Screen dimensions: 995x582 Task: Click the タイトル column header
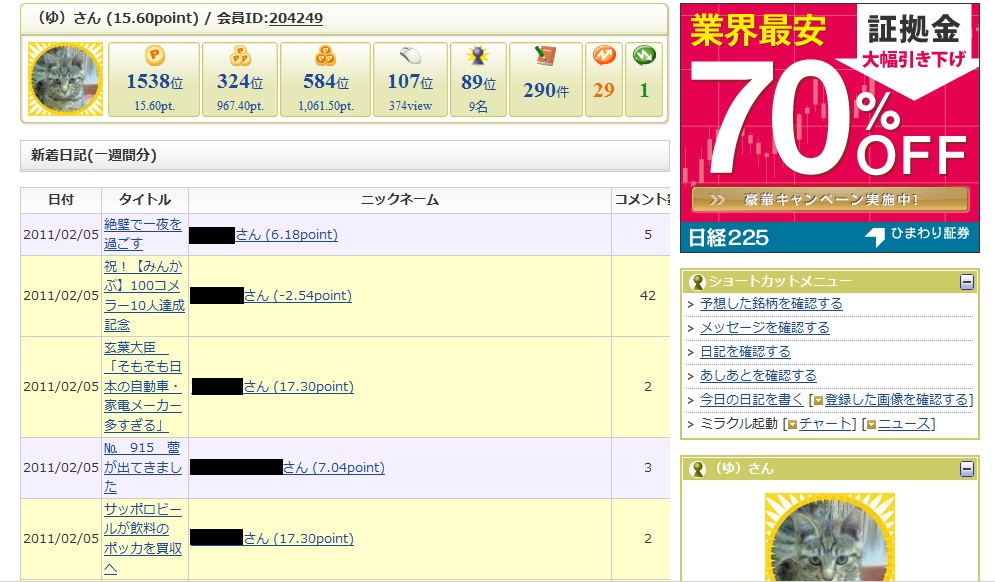click(x=145, y=200)
